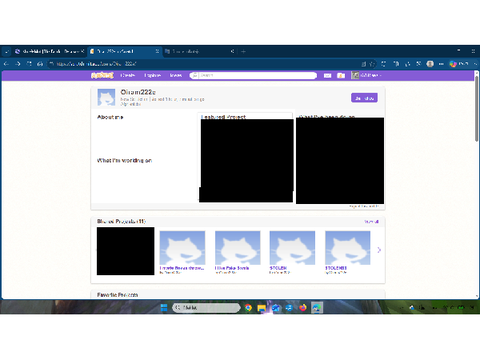Click the Scratch logo in navigation bar

pyautogui.click(x=102, y=75)
